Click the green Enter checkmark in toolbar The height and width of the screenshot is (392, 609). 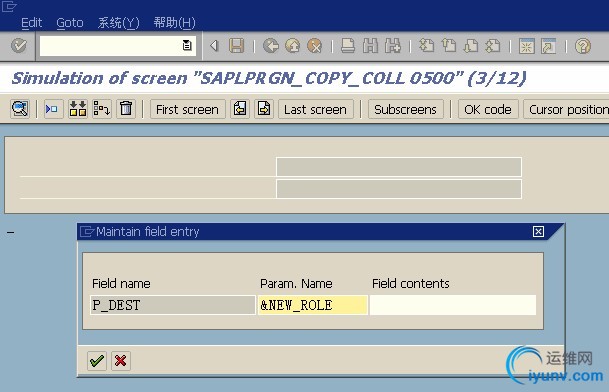coord(19,46)
